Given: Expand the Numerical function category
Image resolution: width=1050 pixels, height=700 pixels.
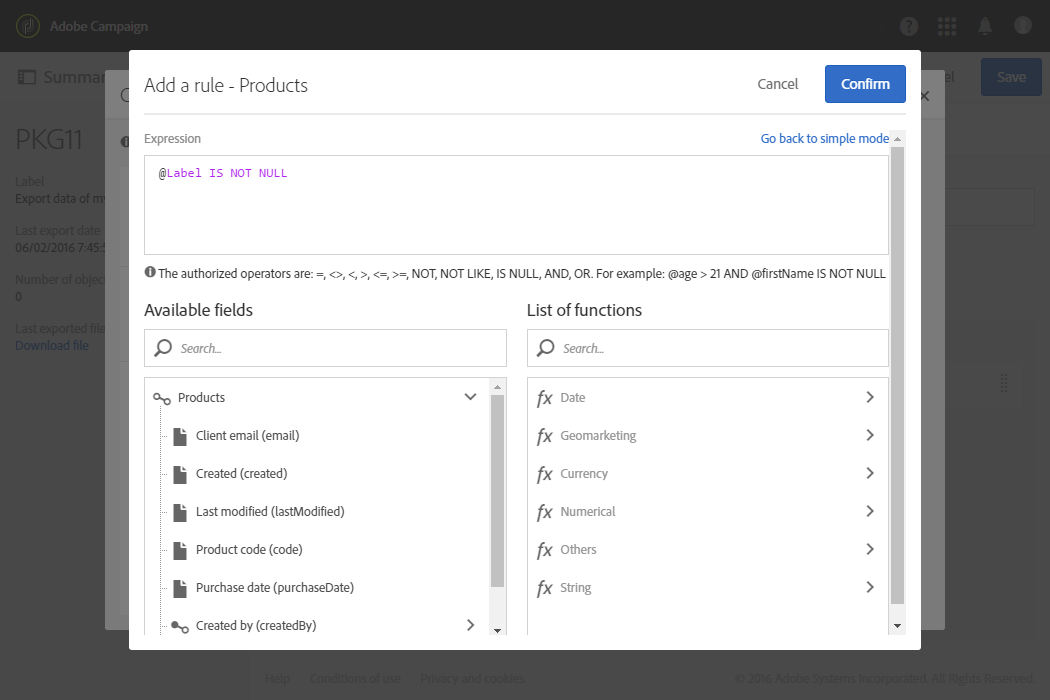Looking at the screenshot, I should click(869, 511).
